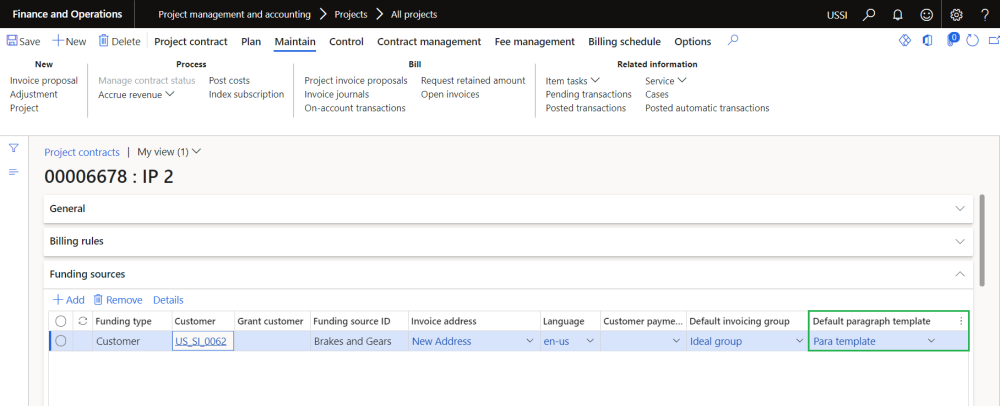
Task: Refresh the page using the refresh icon
Action: coord(973,41)
